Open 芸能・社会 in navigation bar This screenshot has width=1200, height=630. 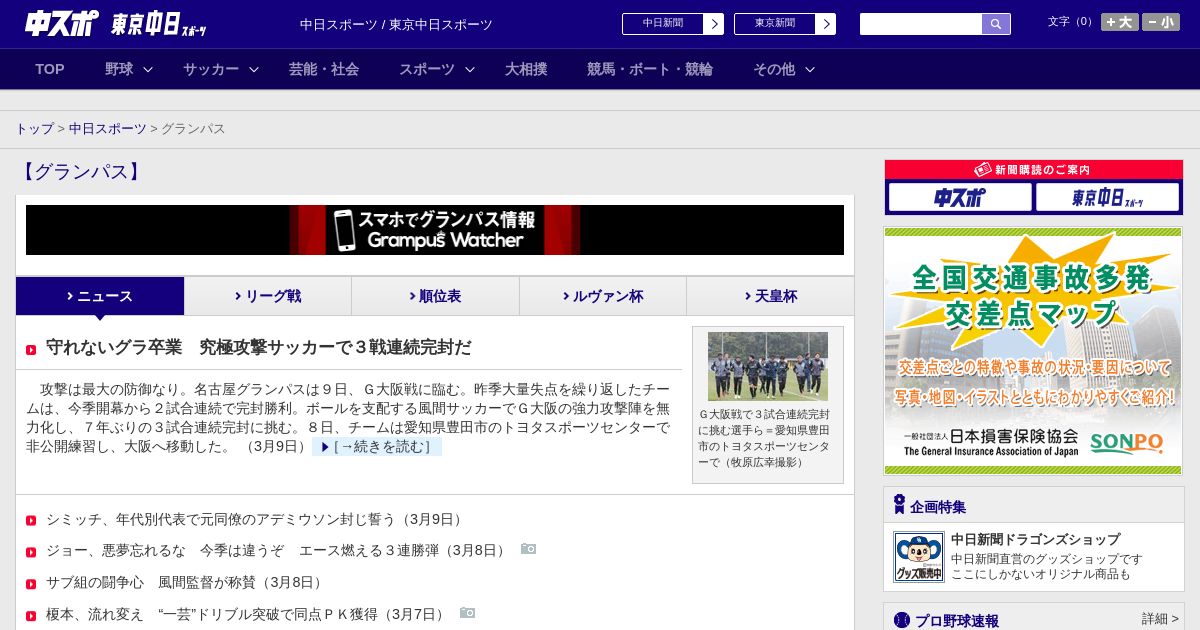pos(324,69)
